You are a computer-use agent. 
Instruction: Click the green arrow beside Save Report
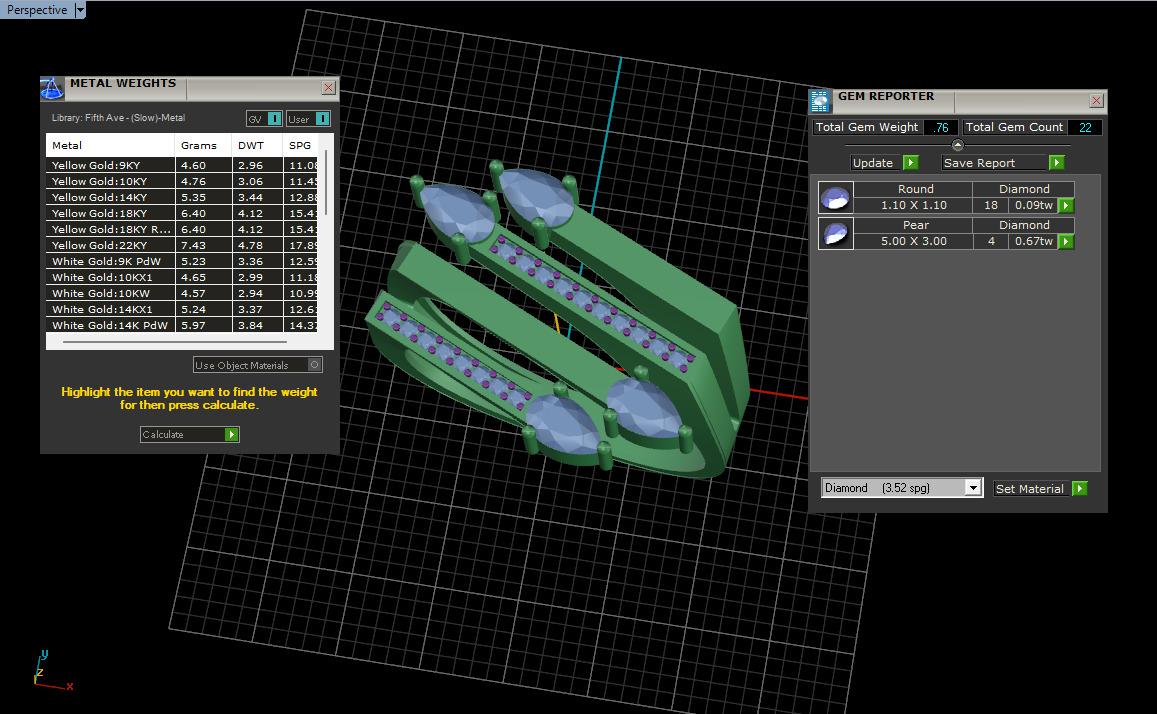point(1057,163)
